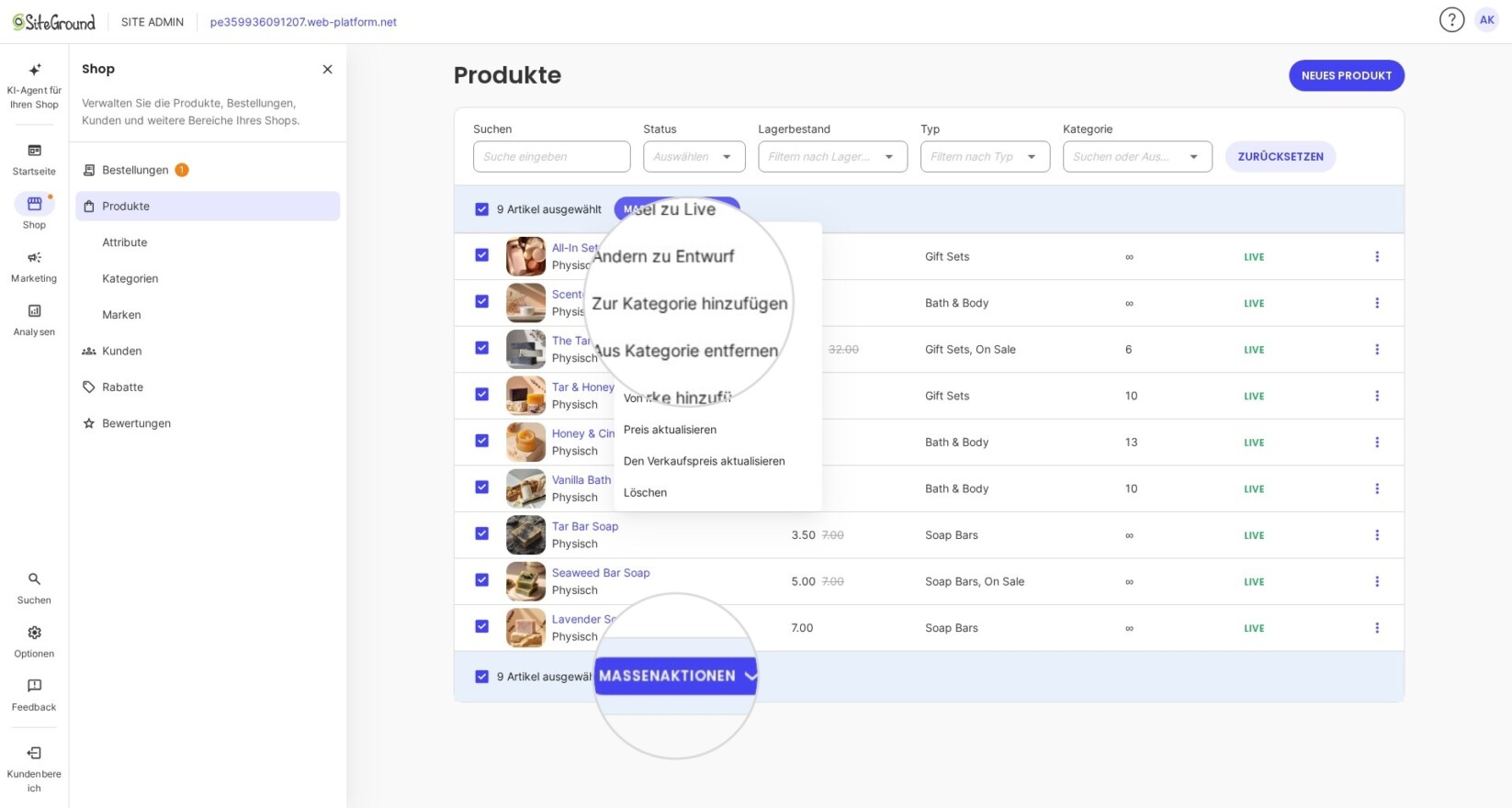Toggle the bottom select-all checkbox
Viewport: 1512px width, 808px height.
(481, 677)
